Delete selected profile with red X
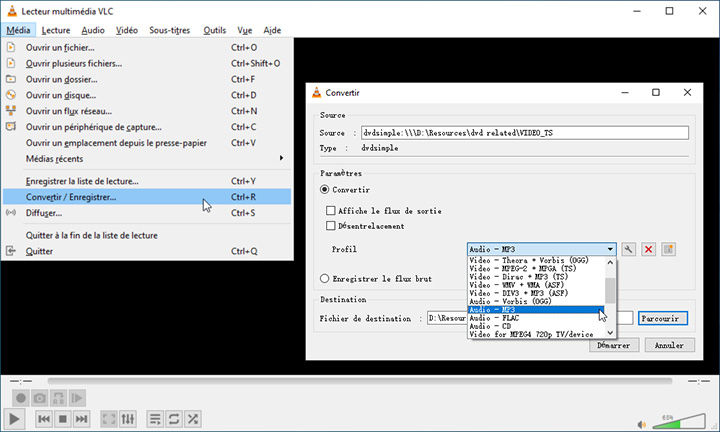The height and width of the screenshot is (432, 720). click(x=649, y=249)
